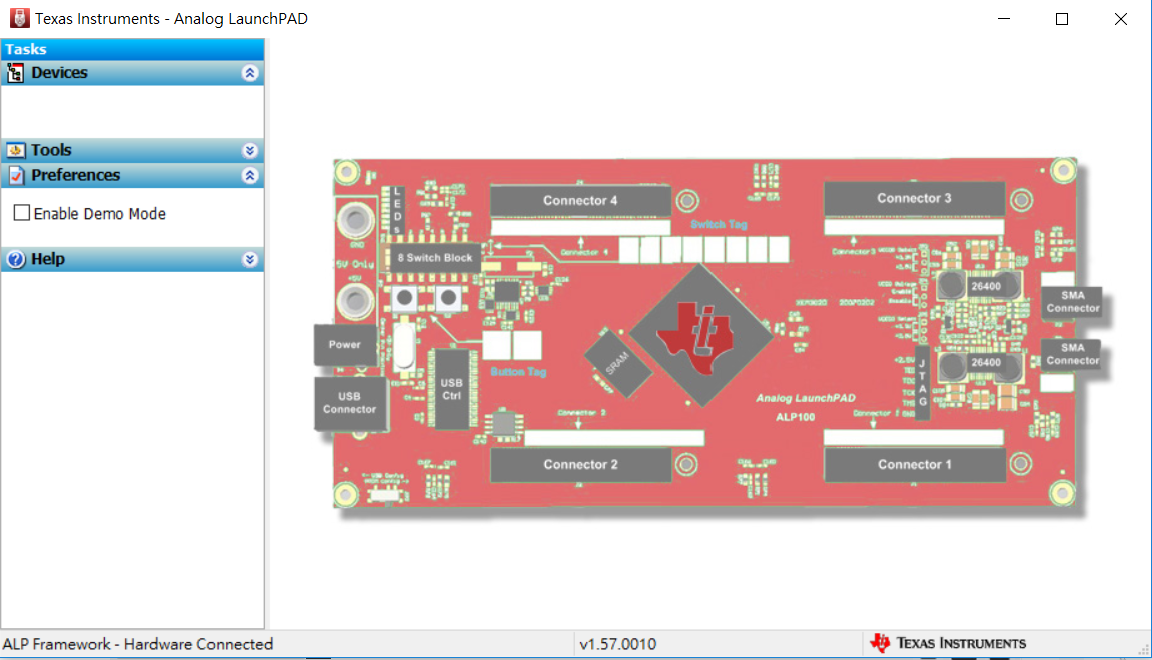This screenshot has height=660, width=1152.
Task: Click the Switch Tag label
Action: 719,224
